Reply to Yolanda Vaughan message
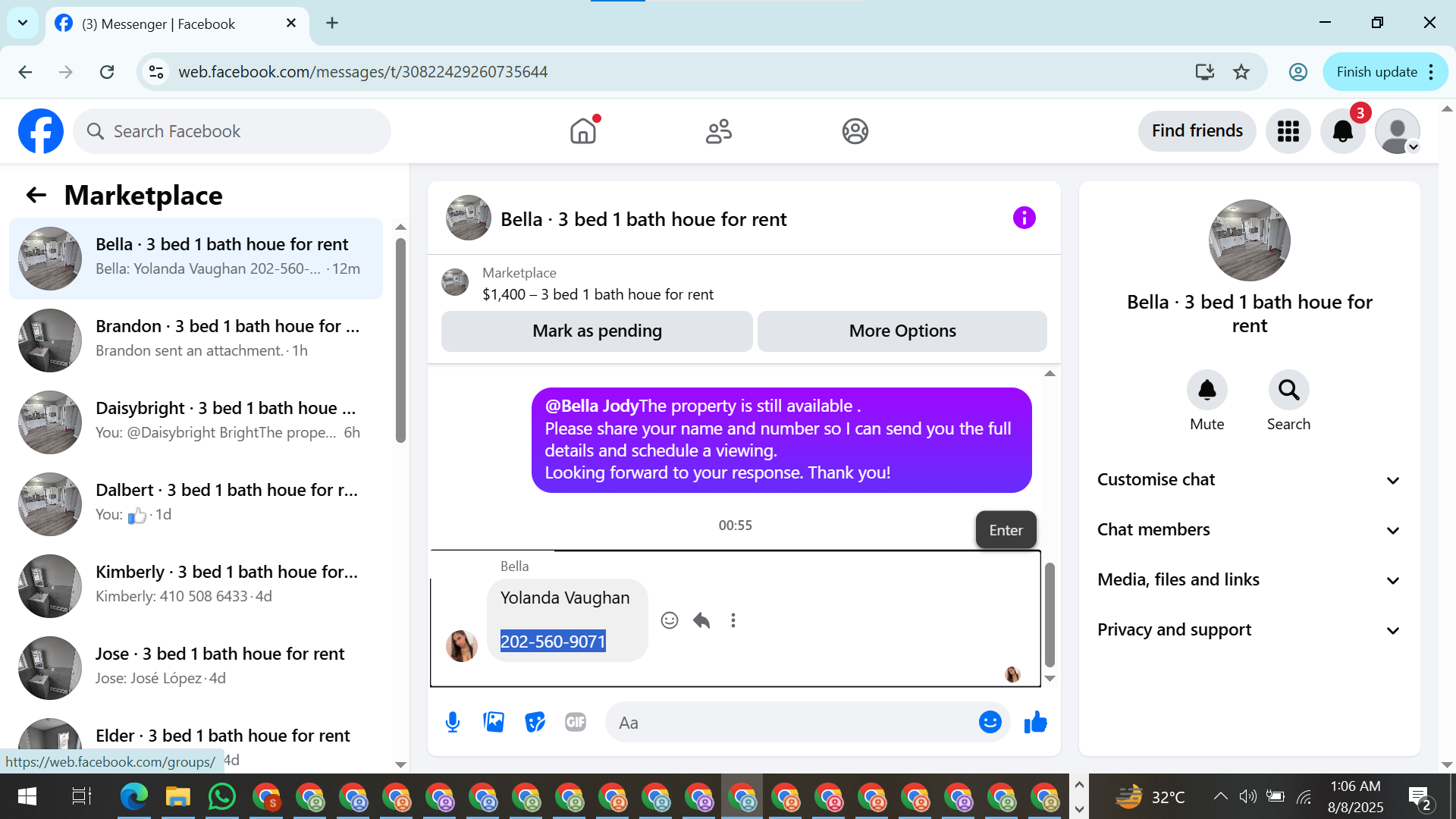This screenshot has width=1456, height=819. click(701, 620)
